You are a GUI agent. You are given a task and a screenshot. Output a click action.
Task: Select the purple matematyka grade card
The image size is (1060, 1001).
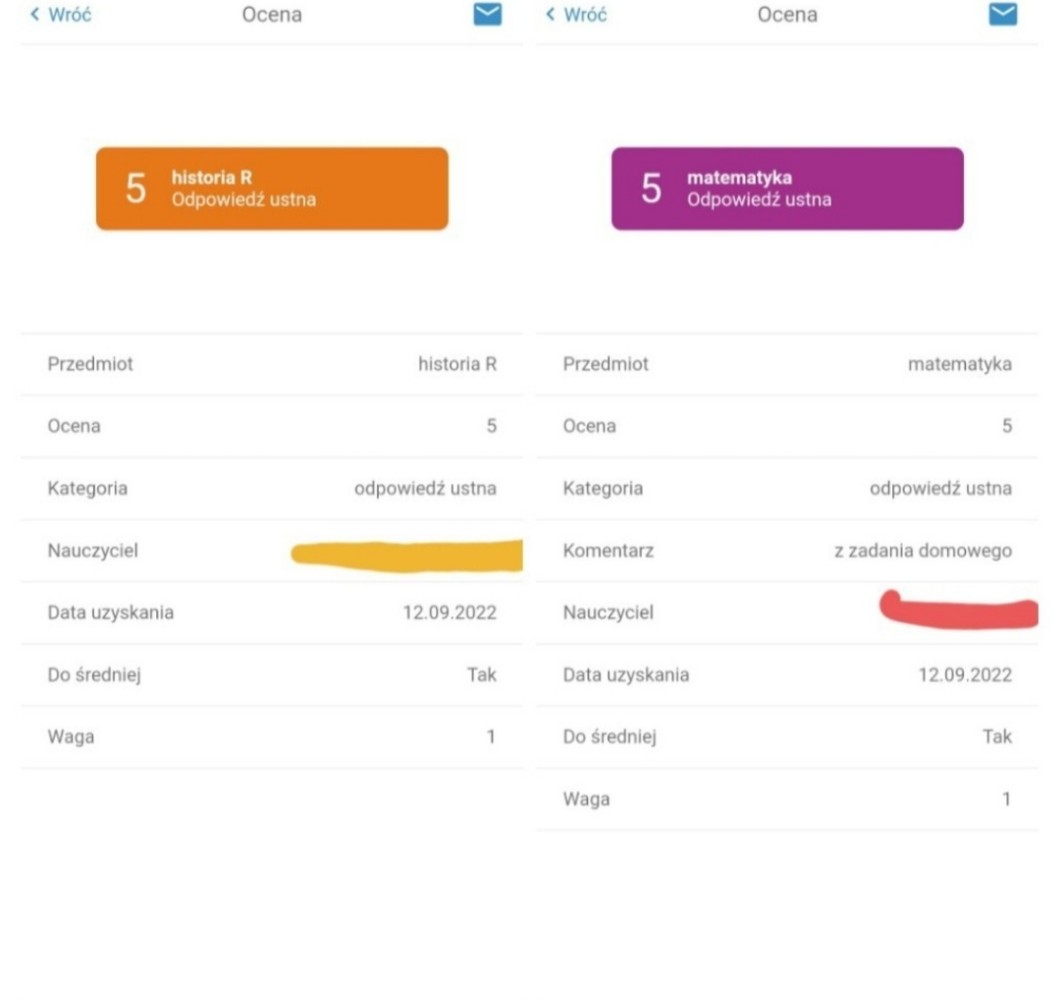787,189
